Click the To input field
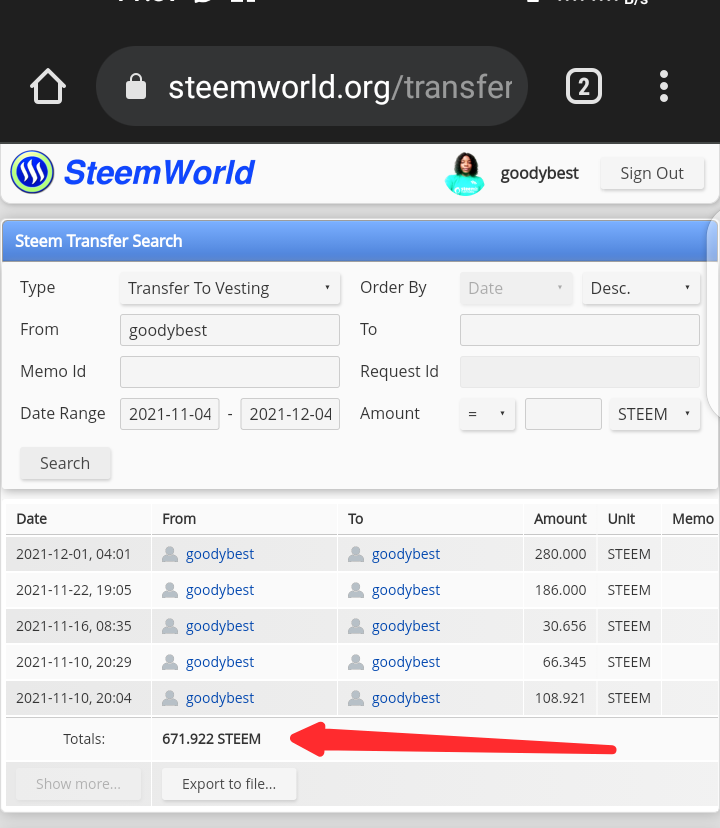The image size is (720, 828). (579, 330)
